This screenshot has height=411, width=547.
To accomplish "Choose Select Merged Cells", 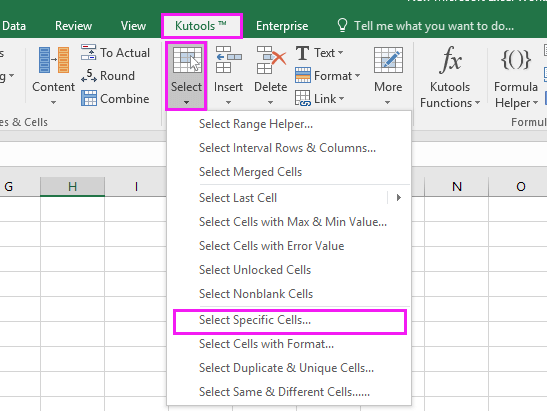I will point(289,172).
